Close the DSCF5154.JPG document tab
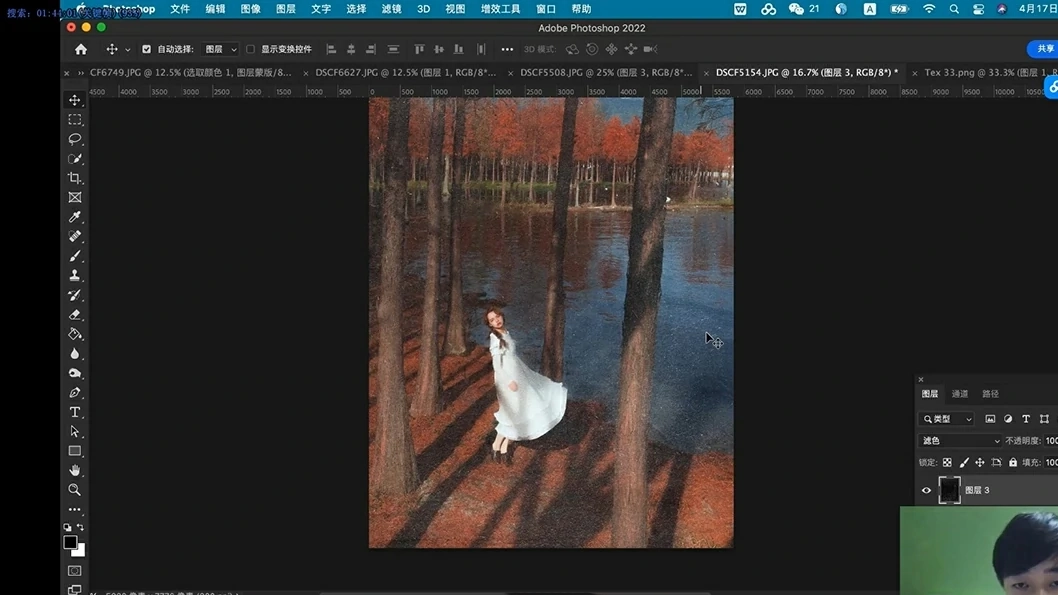 706,73
